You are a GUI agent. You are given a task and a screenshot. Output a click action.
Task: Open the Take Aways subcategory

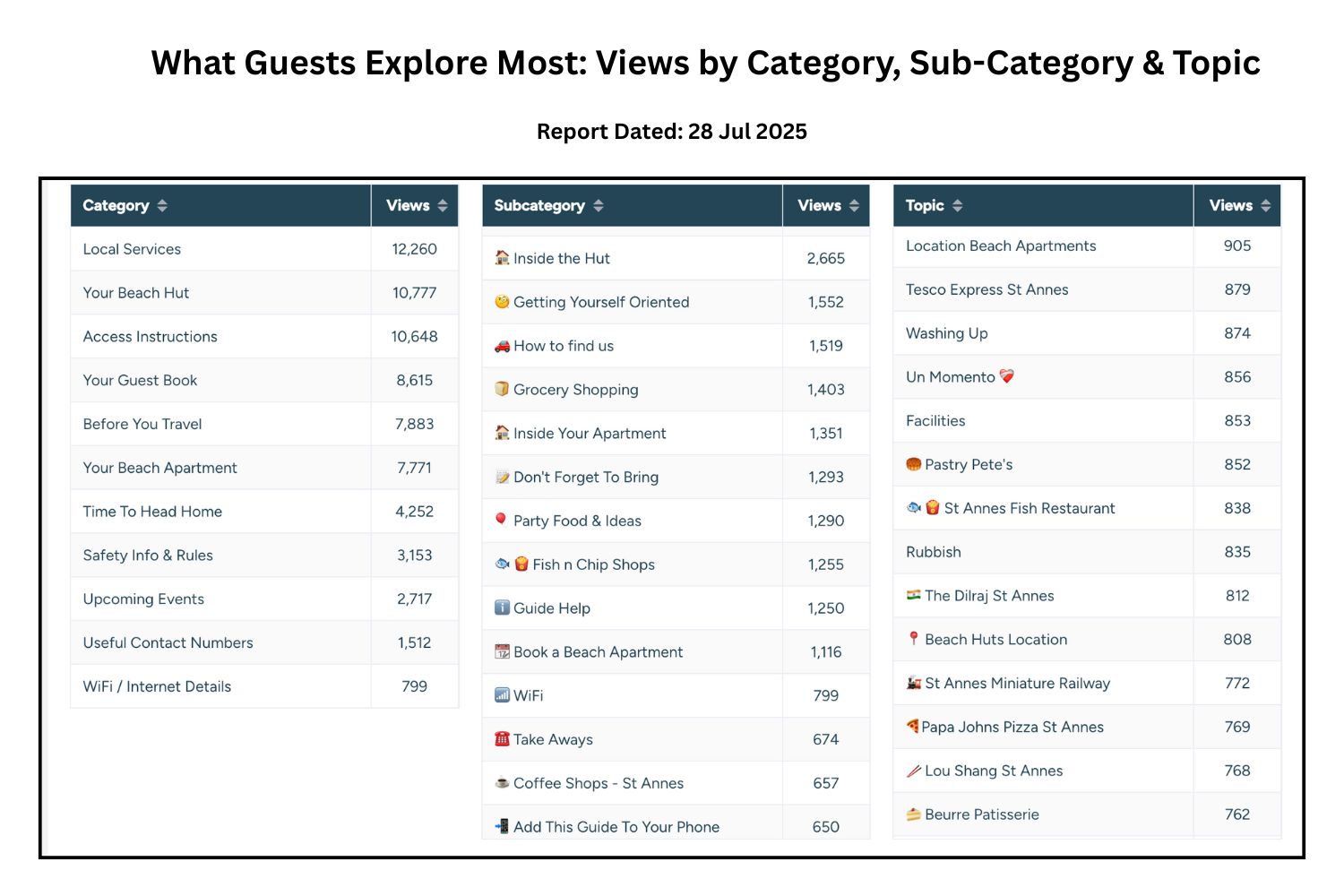(676, 739)
